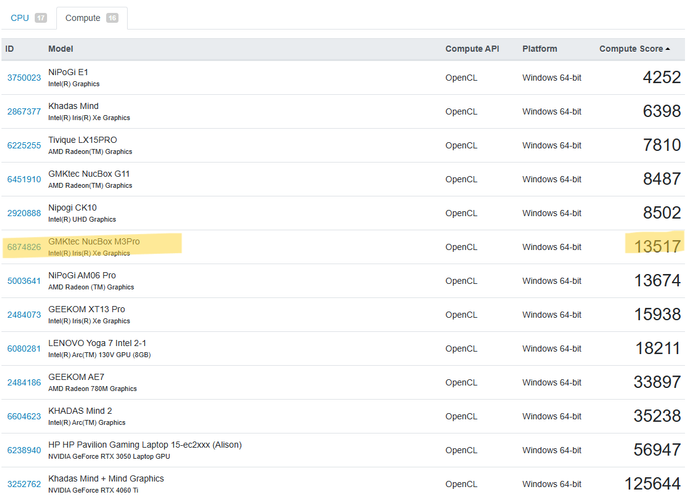Click the score 18211

pyautogui.click(x=658, y=349)
